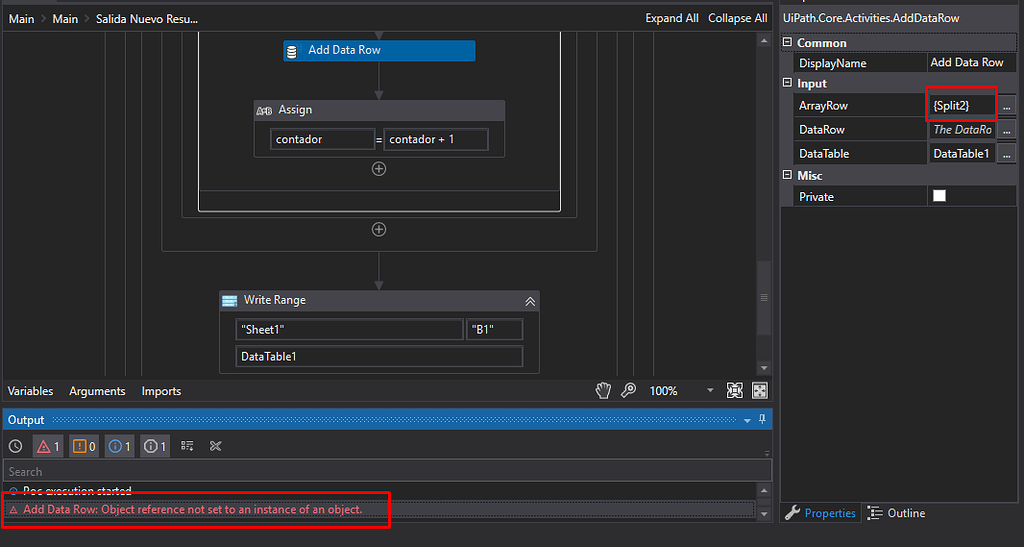Enable the Private checkbox
Viewport: 1024px width, 547px height.
coord(939,196)
